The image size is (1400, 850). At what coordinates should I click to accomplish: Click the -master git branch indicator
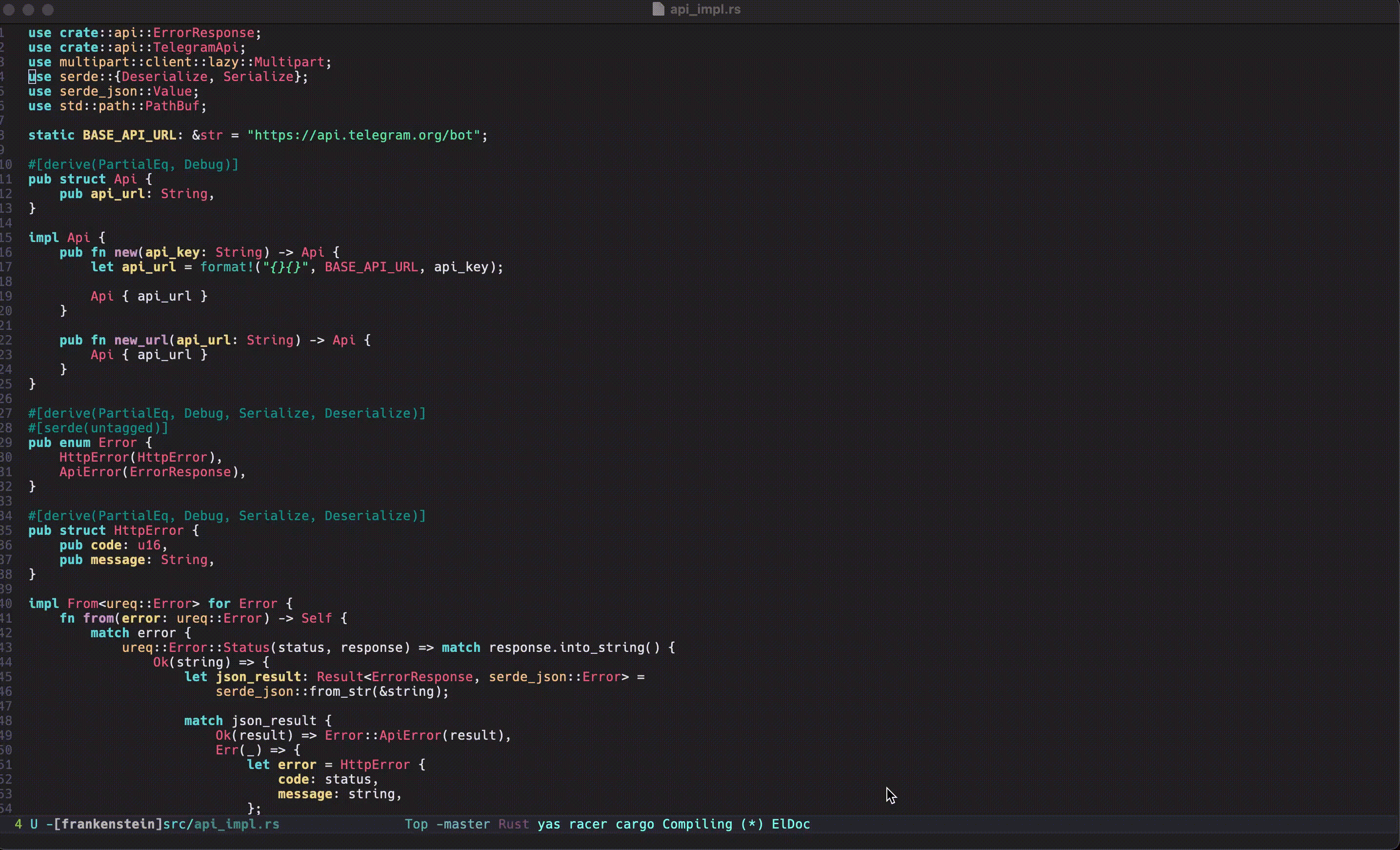point(462,824)
